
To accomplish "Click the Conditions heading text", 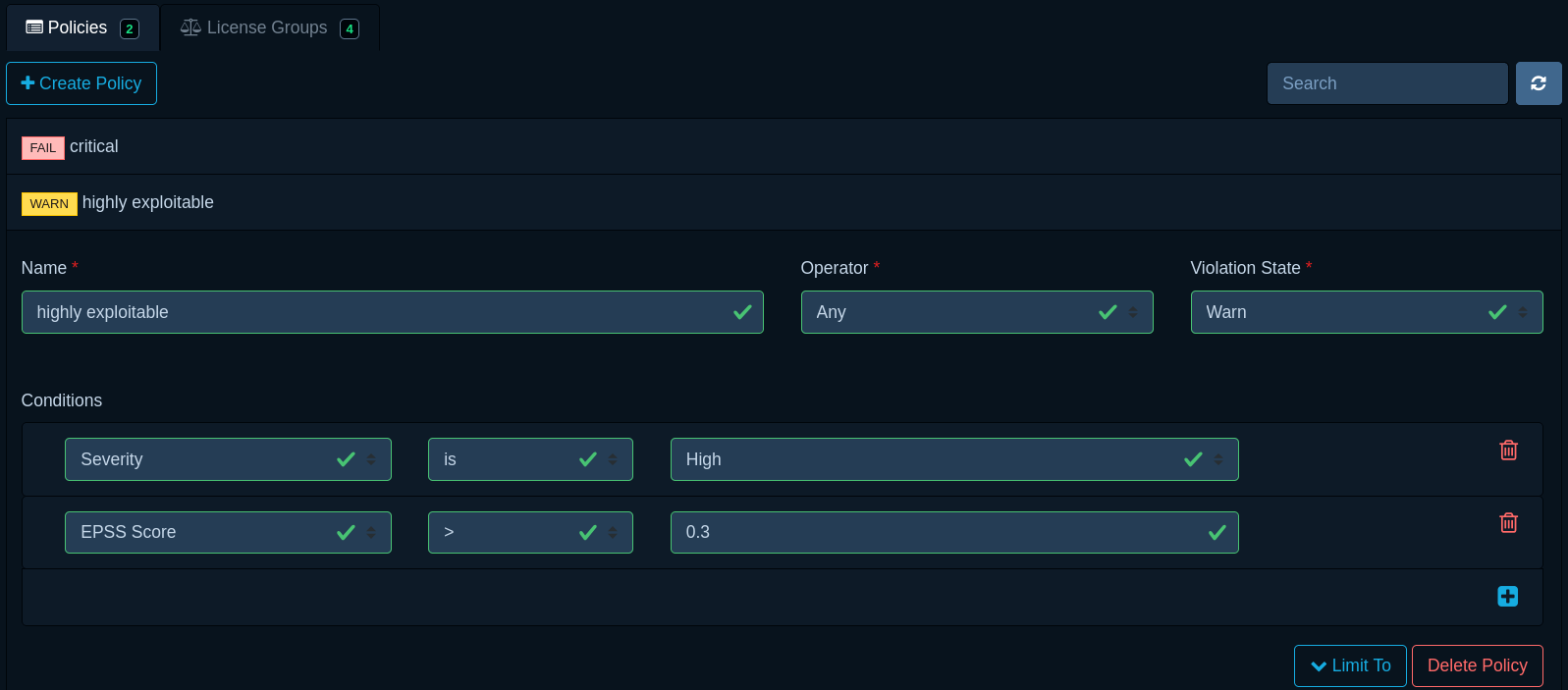I will (62, 400).
